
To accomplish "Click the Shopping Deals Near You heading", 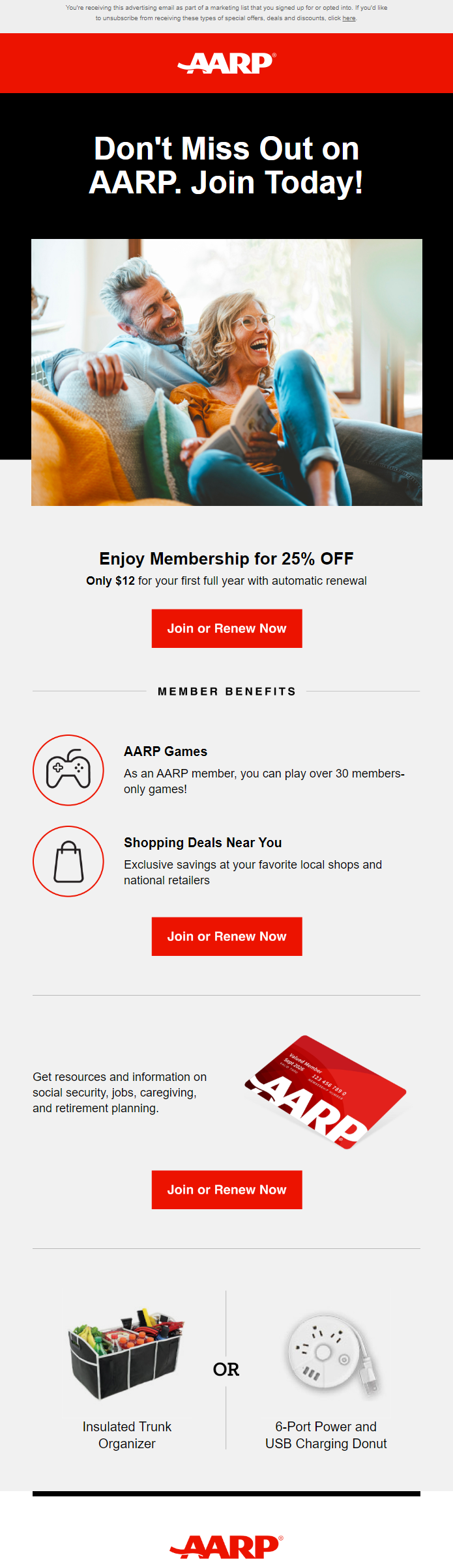I will (x=203, y=843).
